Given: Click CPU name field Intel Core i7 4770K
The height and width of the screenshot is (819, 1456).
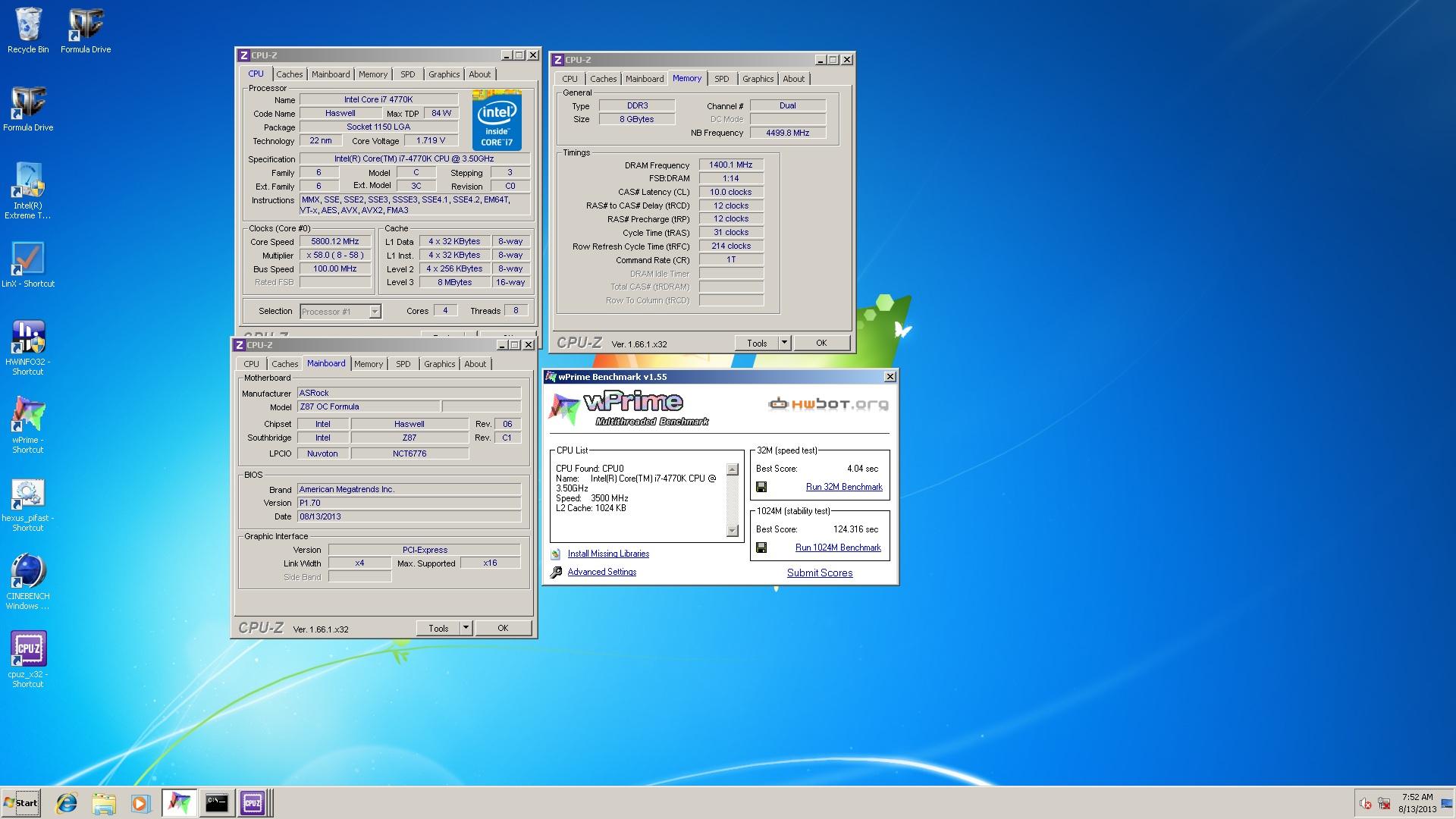Looking at the screenshot, I should tap(378, 99).
